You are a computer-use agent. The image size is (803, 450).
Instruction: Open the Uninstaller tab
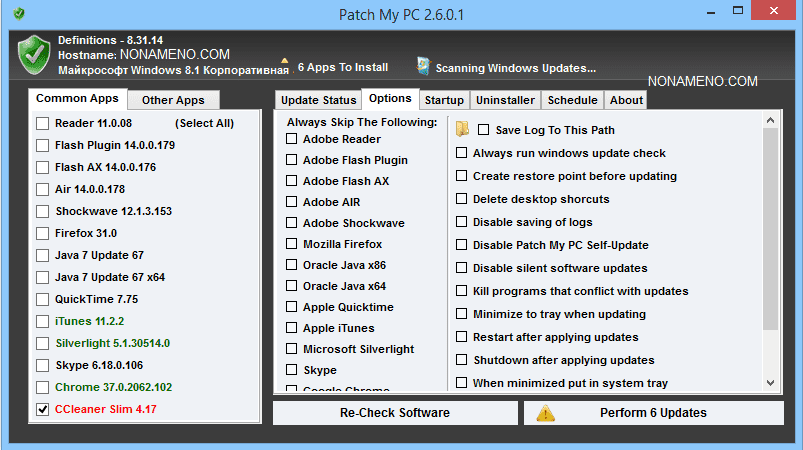tap(505, 100)
